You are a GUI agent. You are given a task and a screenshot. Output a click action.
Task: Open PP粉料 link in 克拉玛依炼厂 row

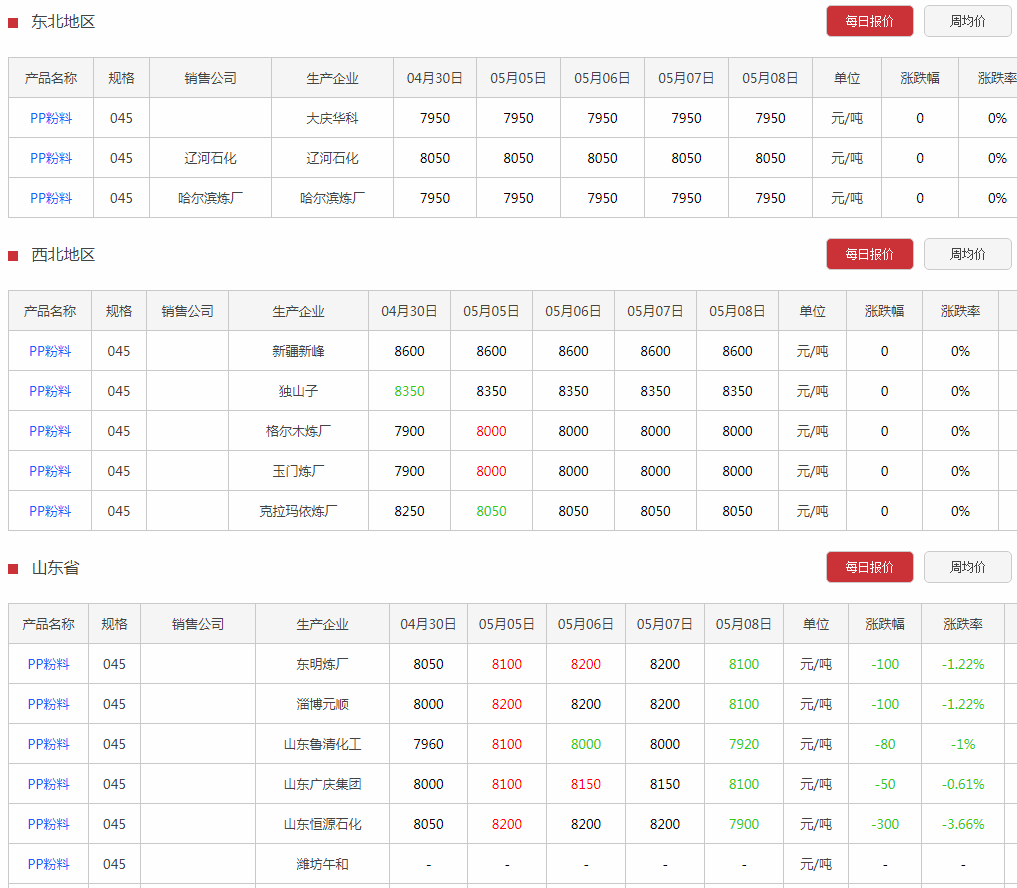50,511
